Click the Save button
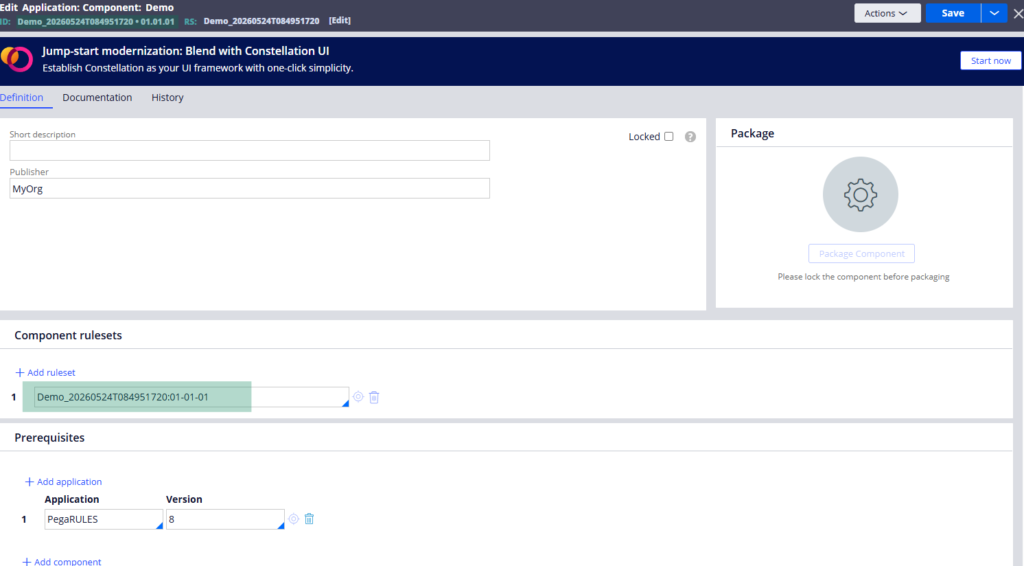Viewport: 1024px width, 566px height. 953,13
